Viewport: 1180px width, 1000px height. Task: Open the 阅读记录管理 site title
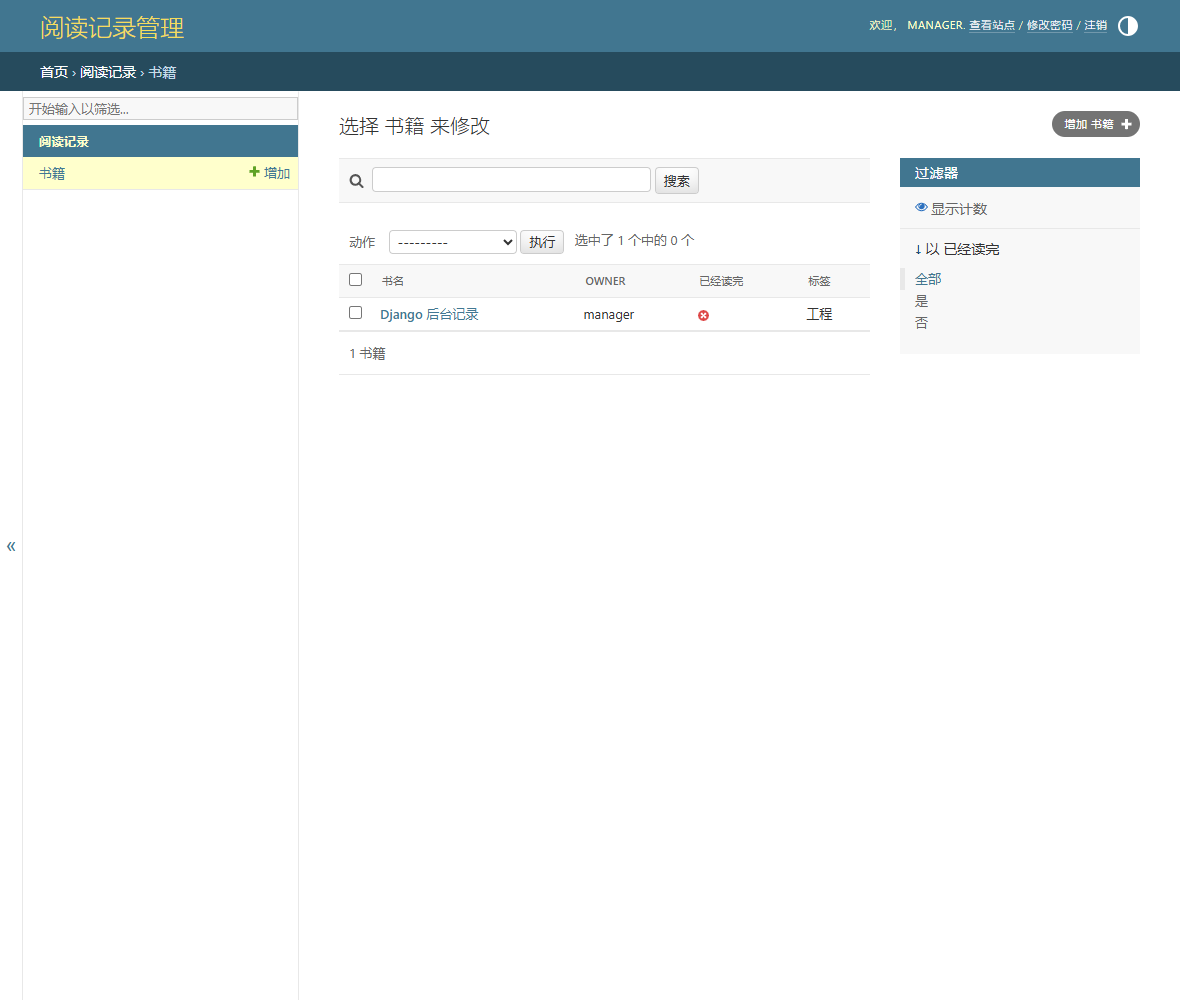tap(112, 28)
